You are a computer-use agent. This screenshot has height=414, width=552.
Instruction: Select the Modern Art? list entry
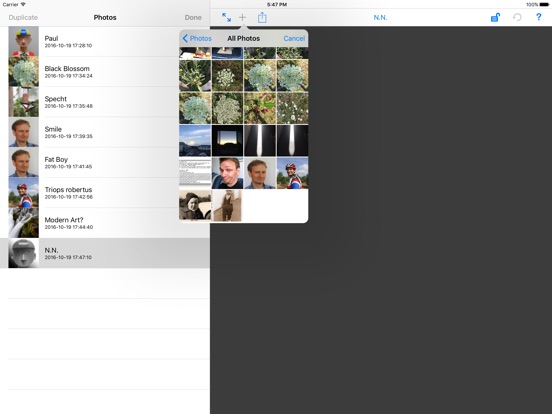point(105,223)
